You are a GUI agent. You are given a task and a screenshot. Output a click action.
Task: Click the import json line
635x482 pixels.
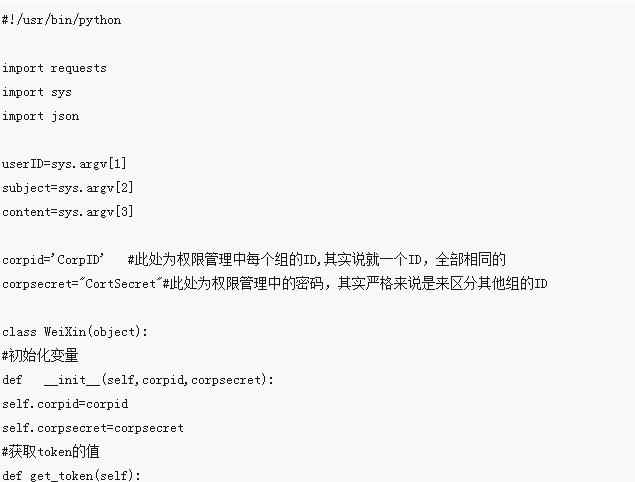pos(40,116)
